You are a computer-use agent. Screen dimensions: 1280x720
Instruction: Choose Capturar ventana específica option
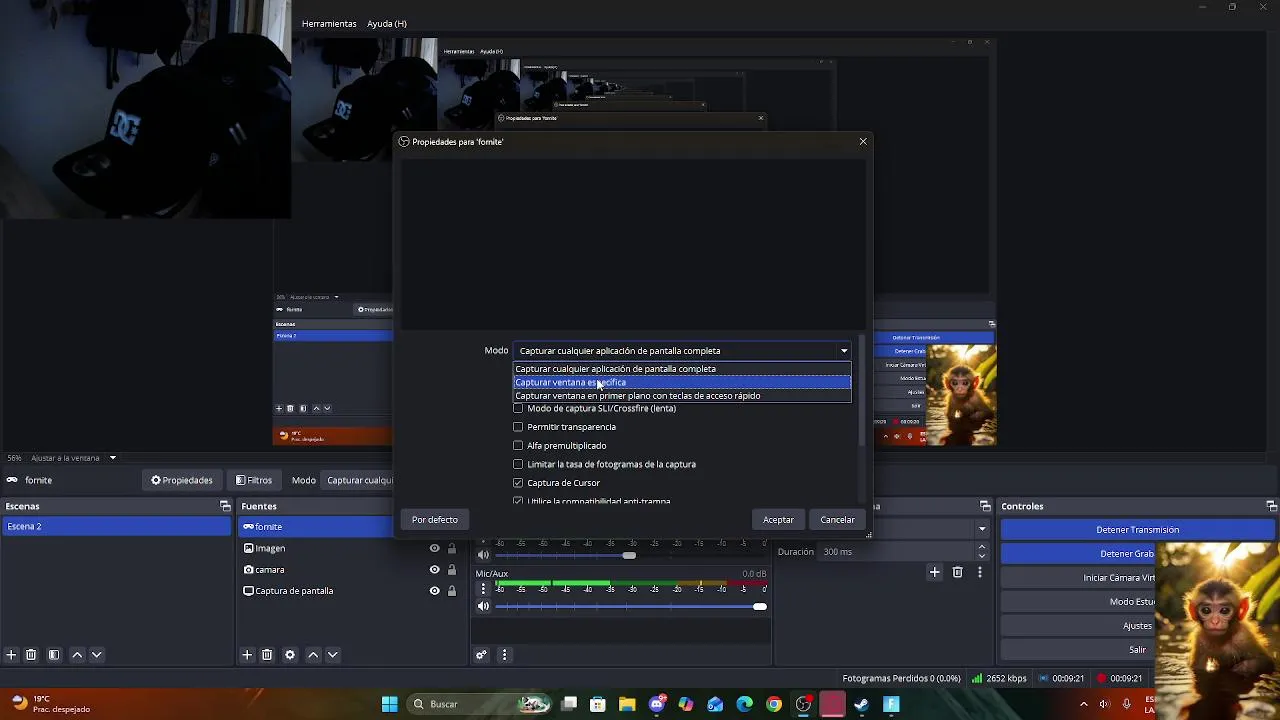tap(682, 382)
